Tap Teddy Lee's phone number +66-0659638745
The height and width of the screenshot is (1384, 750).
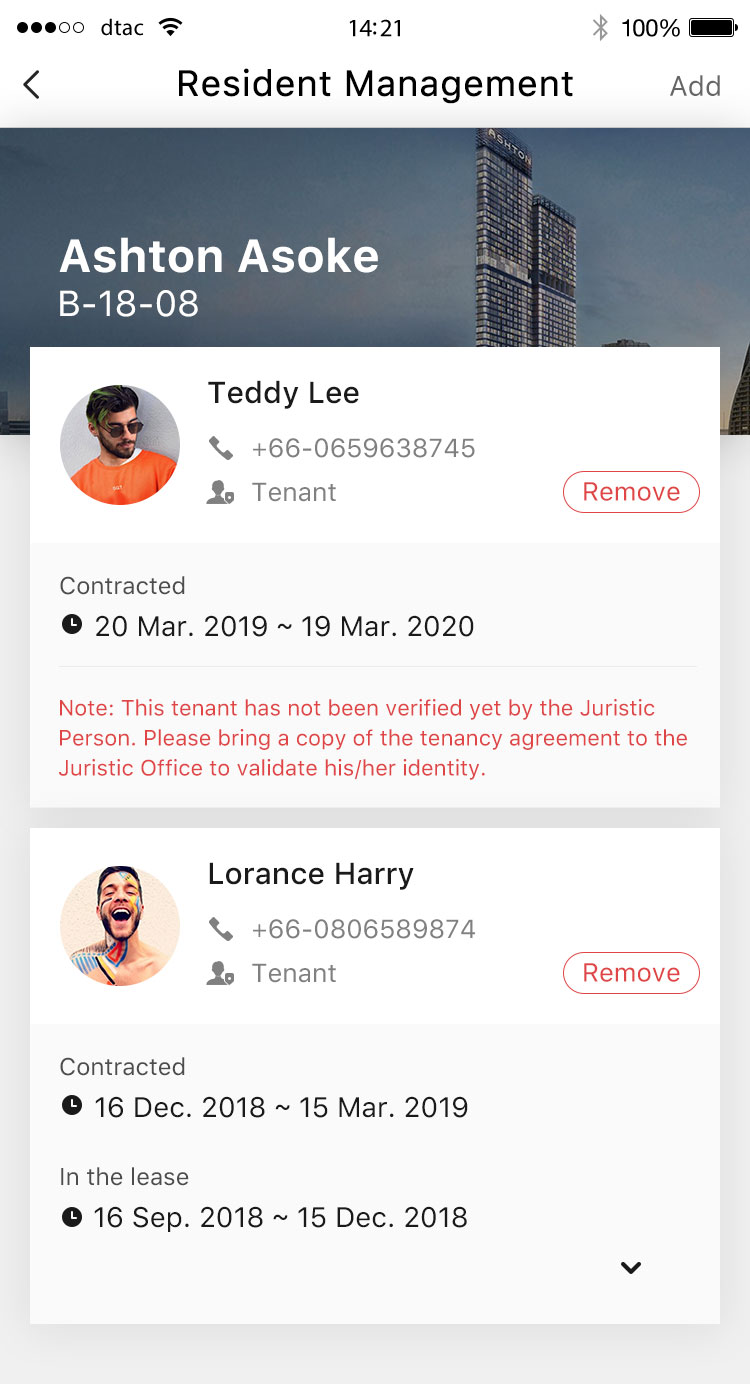pos(363,448)
